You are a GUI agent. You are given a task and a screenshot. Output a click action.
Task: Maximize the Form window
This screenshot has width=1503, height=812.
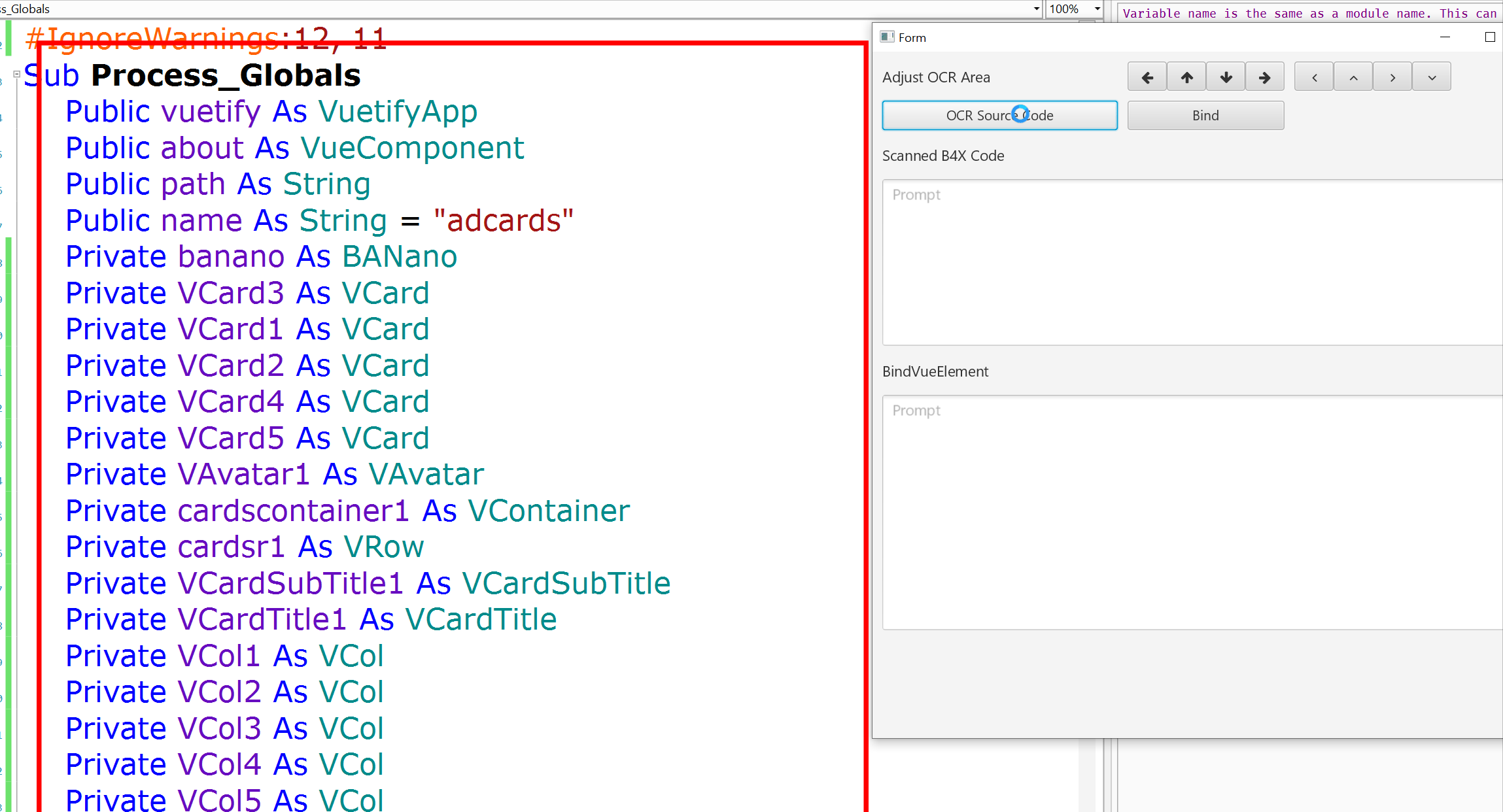(1489, 37)
